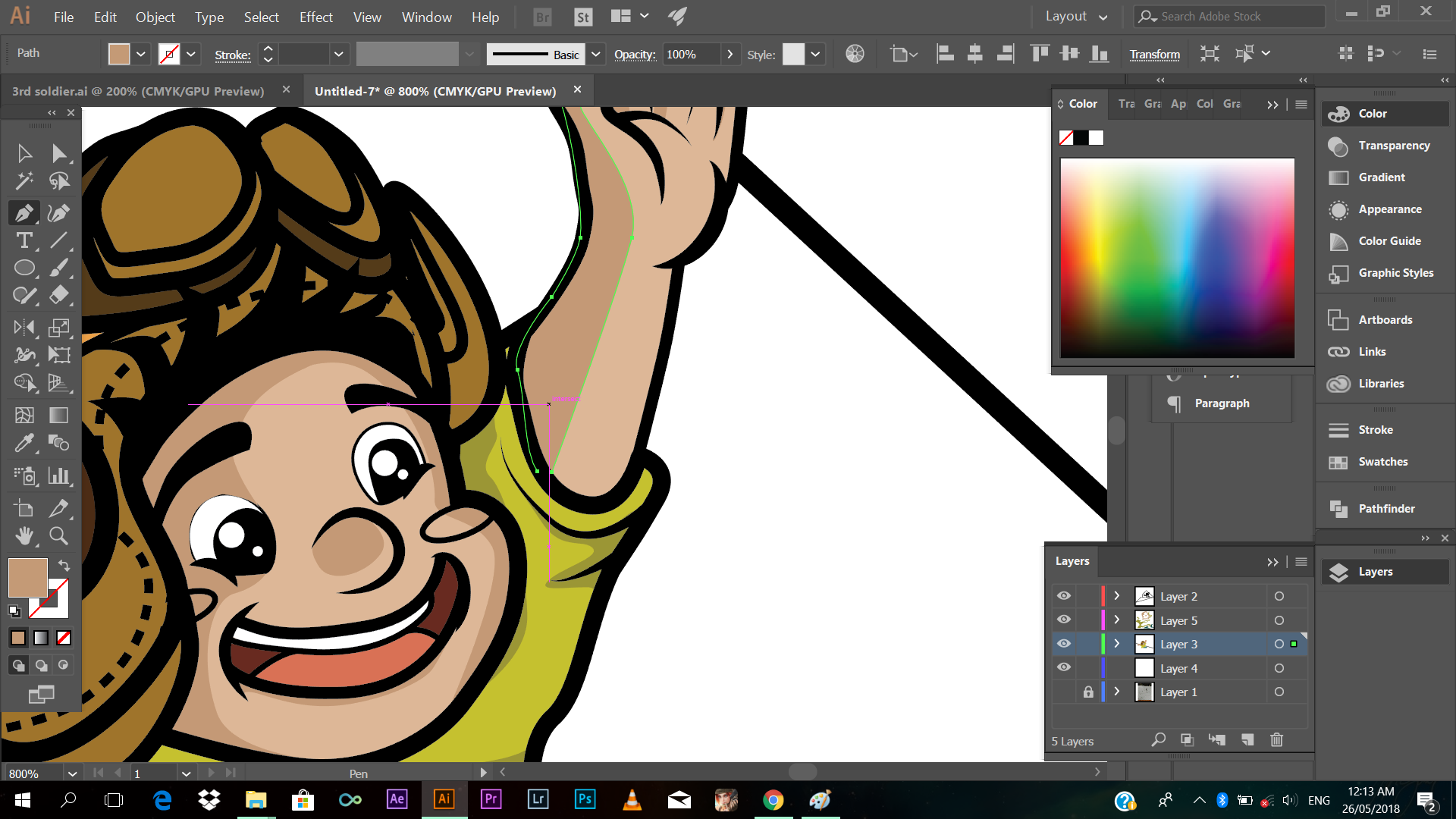This screenshot has width=1456, height=819.
Task: Select the Hand tool
Action: pos(24,536)
